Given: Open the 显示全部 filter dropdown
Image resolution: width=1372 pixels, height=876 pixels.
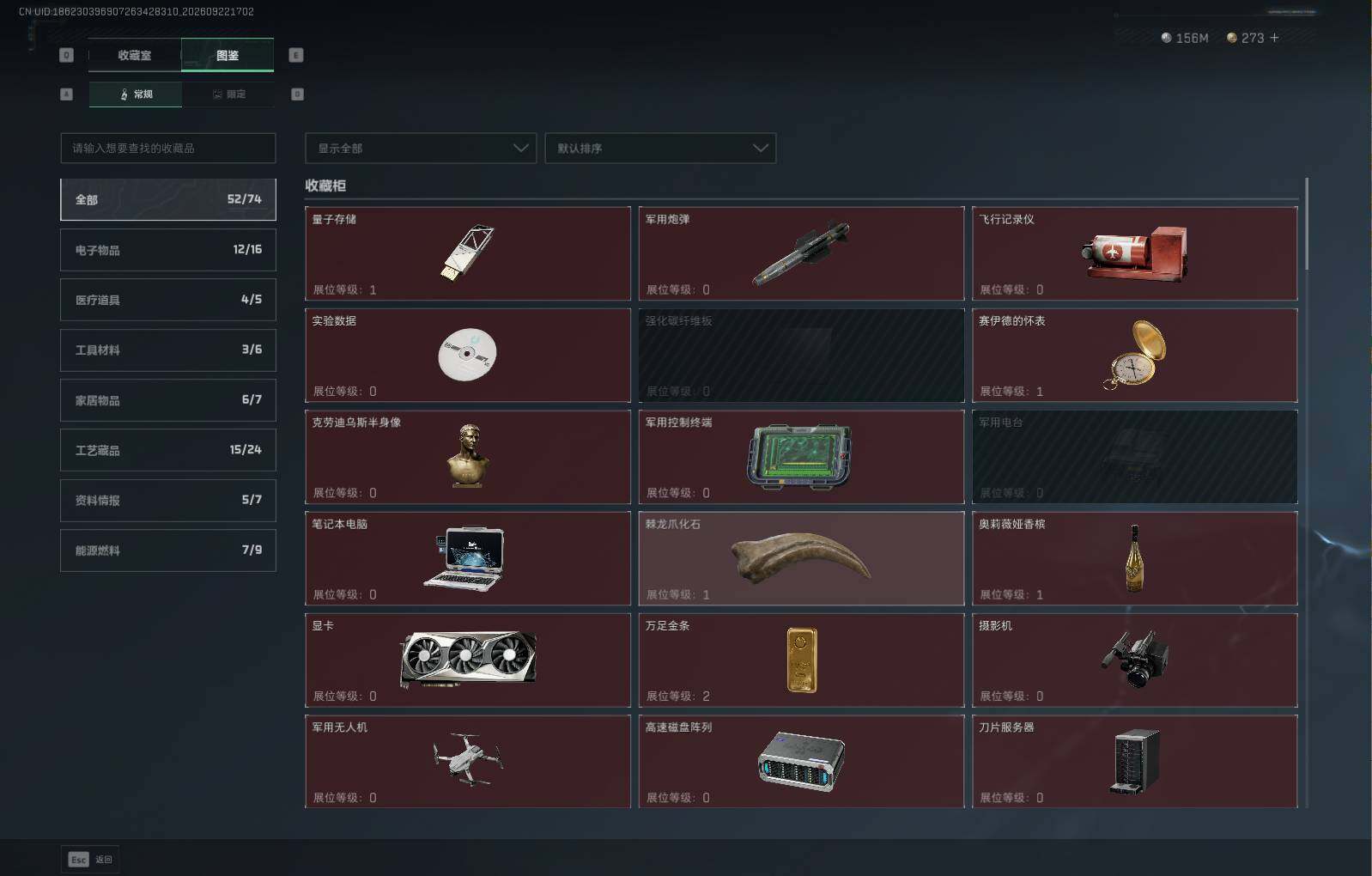Looking at the screenshot, I should pos(421,148).
